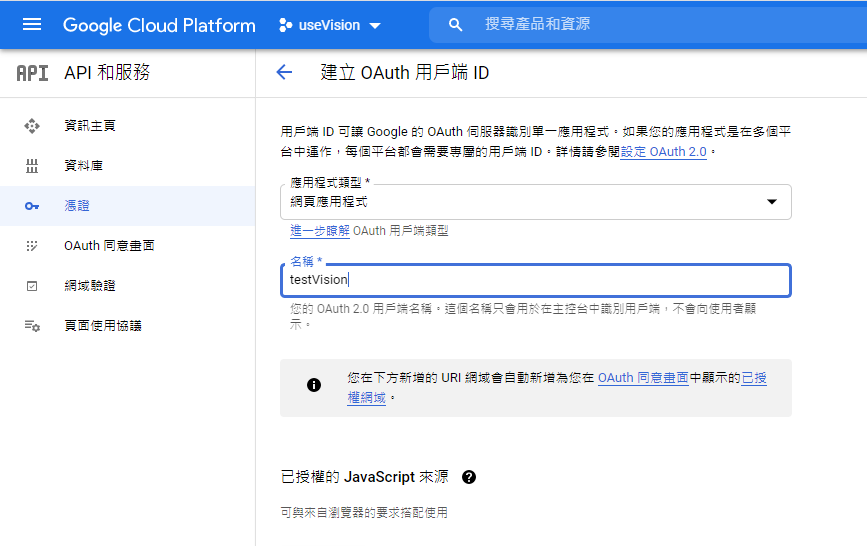Click the info icon in the notice box

(x=314, y=385)
